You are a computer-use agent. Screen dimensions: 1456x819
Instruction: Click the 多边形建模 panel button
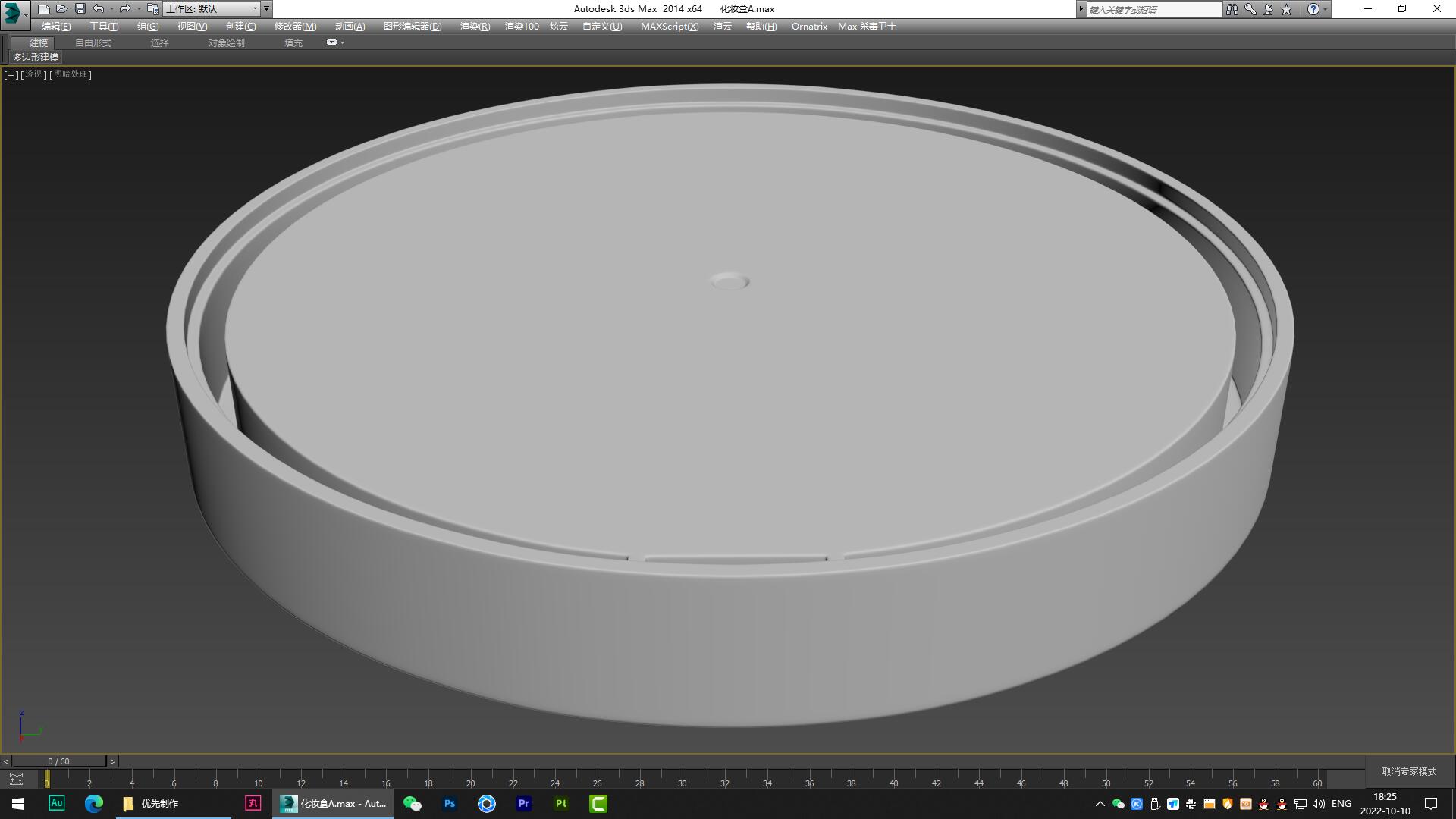(x=36, y=58)
